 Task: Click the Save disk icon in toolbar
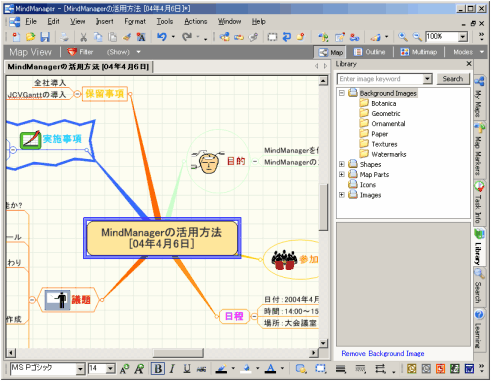click(x=45, y=37)
